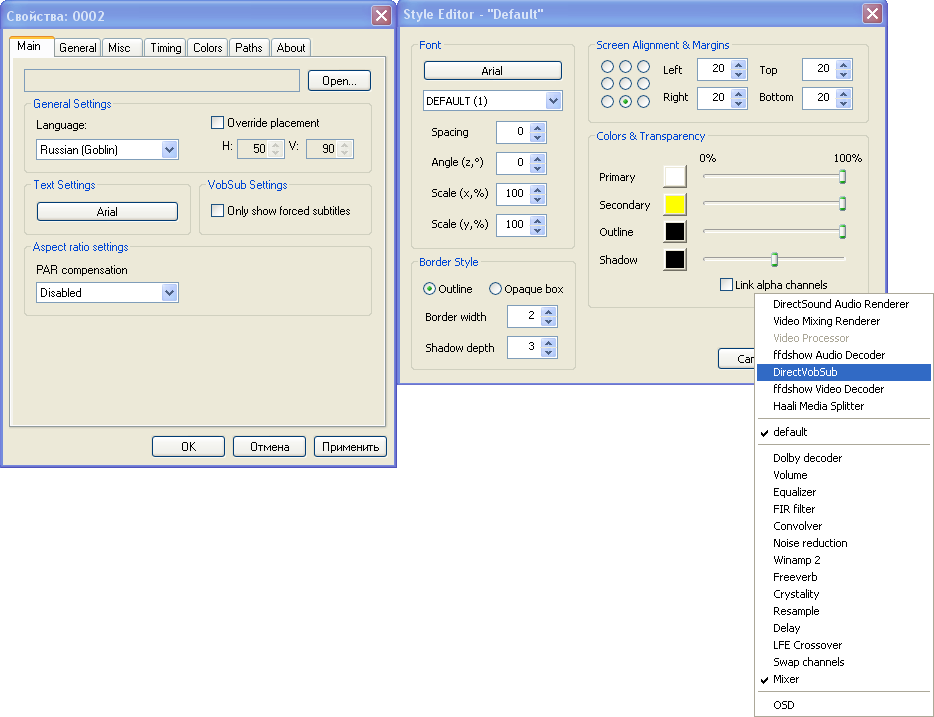Open the DEFAULT (1) charset dropdown

pyautogui.click(x=553, y=101)
